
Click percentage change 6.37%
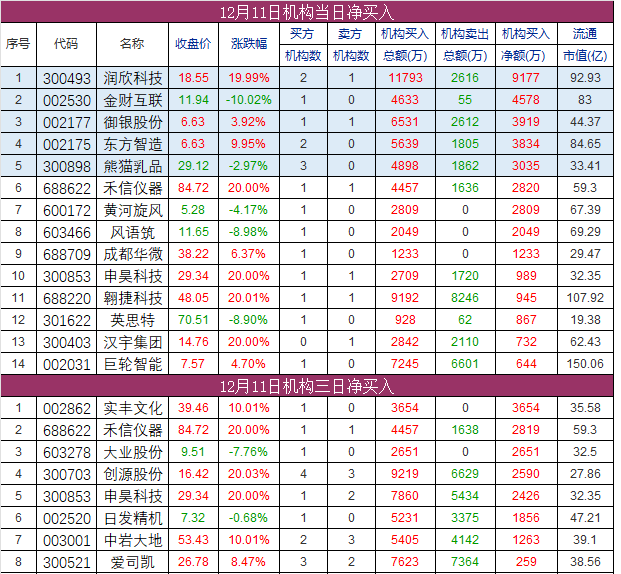coord(248,254)
